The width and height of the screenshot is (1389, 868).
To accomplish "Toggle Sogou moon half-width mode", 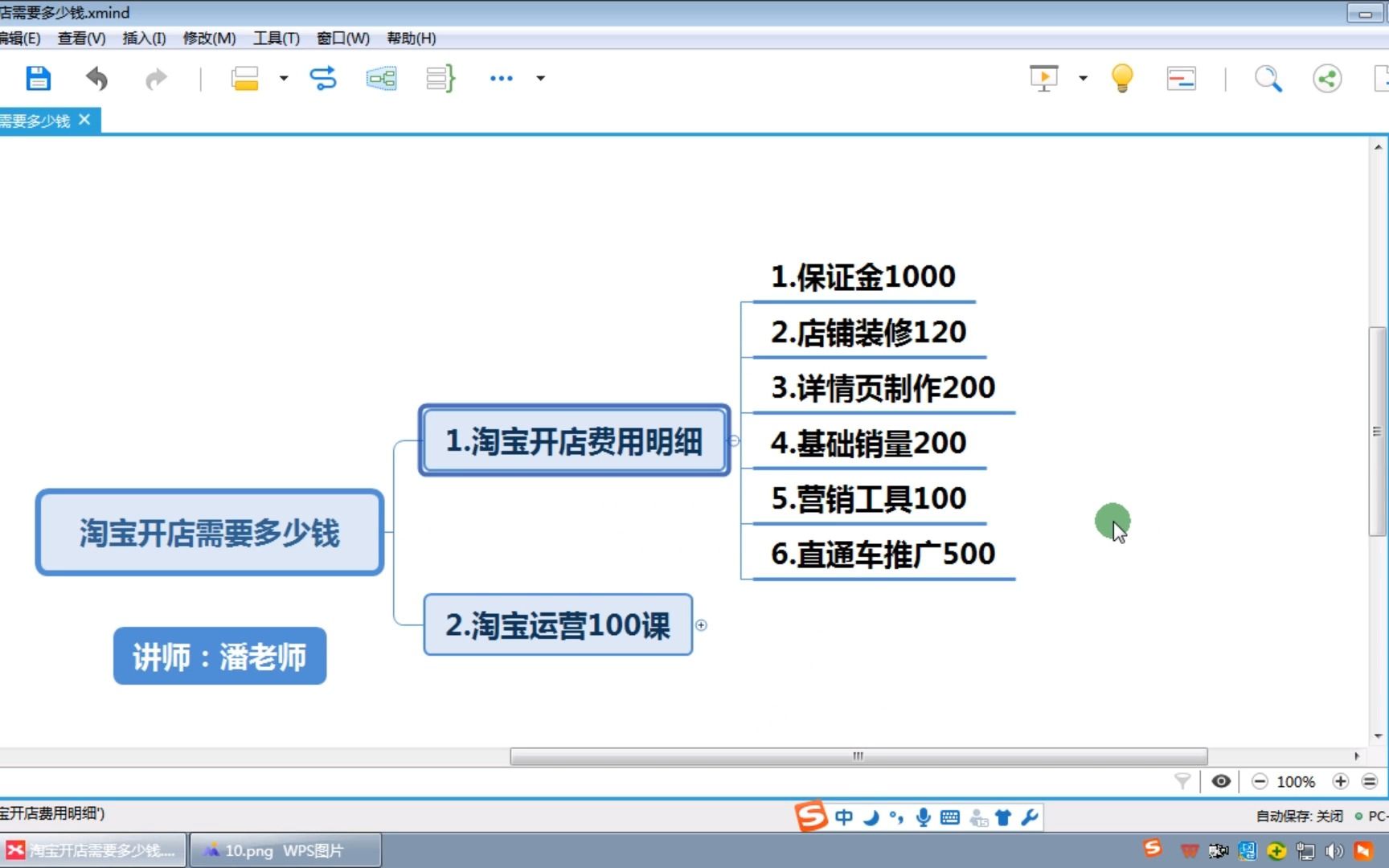I will (x=871, y=817).
